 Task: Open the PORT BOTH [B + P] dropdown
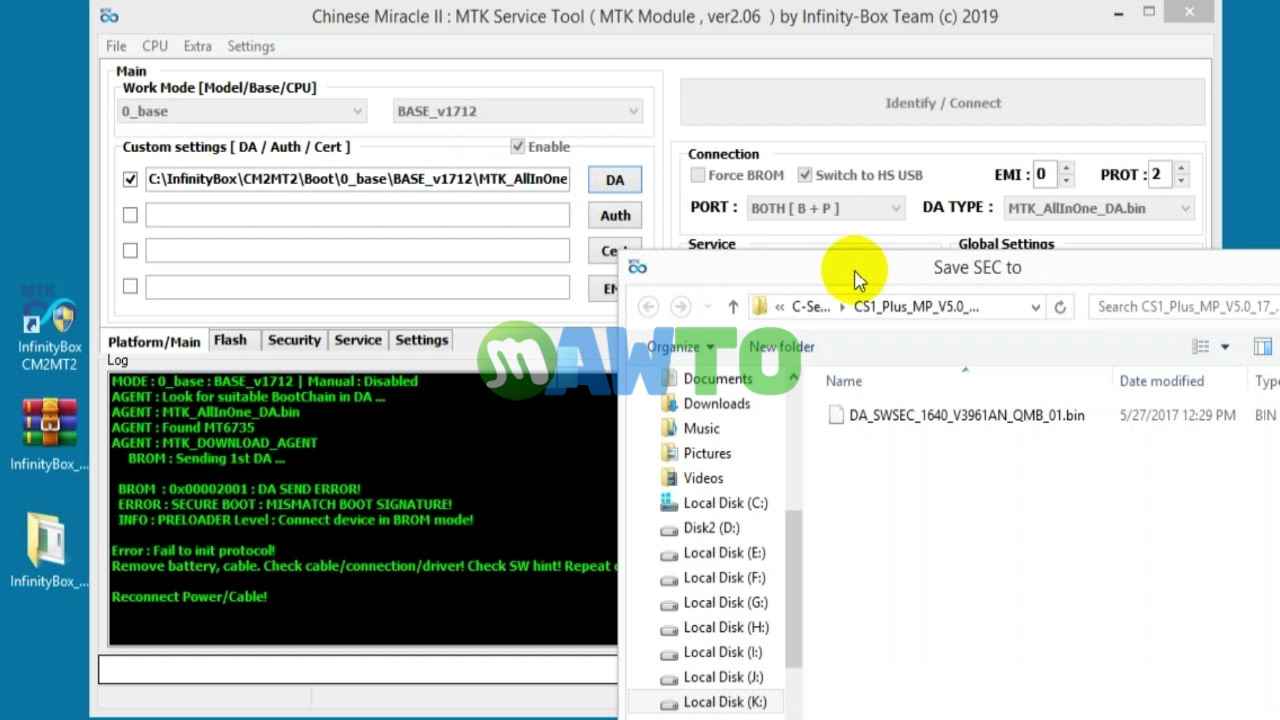(x=825, y=208)
